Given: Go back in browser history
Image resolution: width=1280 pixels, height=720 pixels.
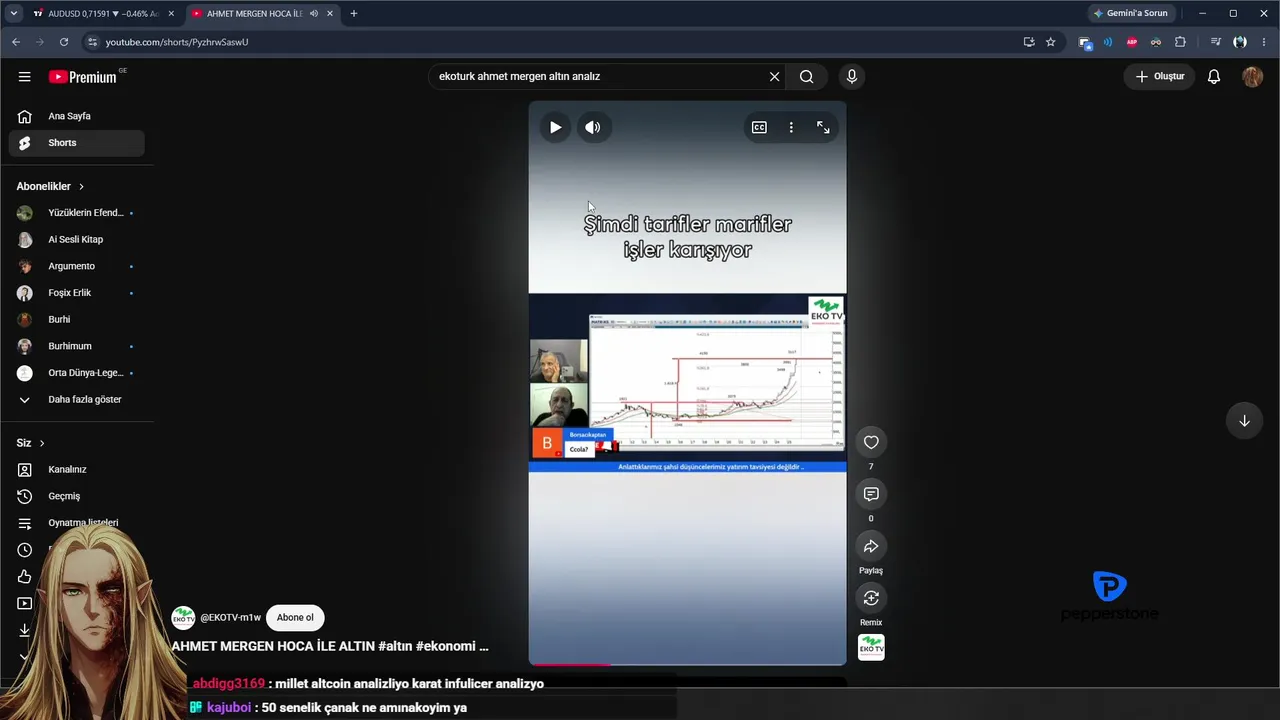Looking at the screenshot, I should (x=16, y=42).
